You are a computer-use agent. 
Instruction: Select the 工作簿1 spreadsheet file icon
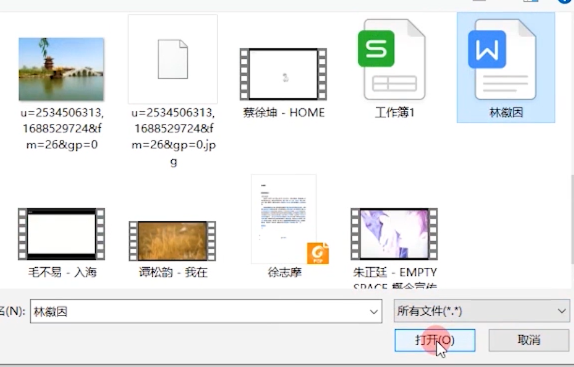pos(392,60)
